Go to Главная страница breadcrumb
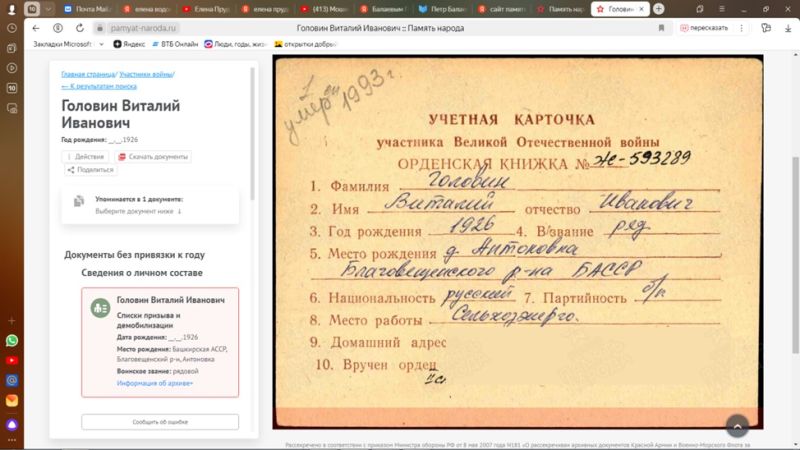The width and height of the screenshot is (800, 450). coord(88,74)
